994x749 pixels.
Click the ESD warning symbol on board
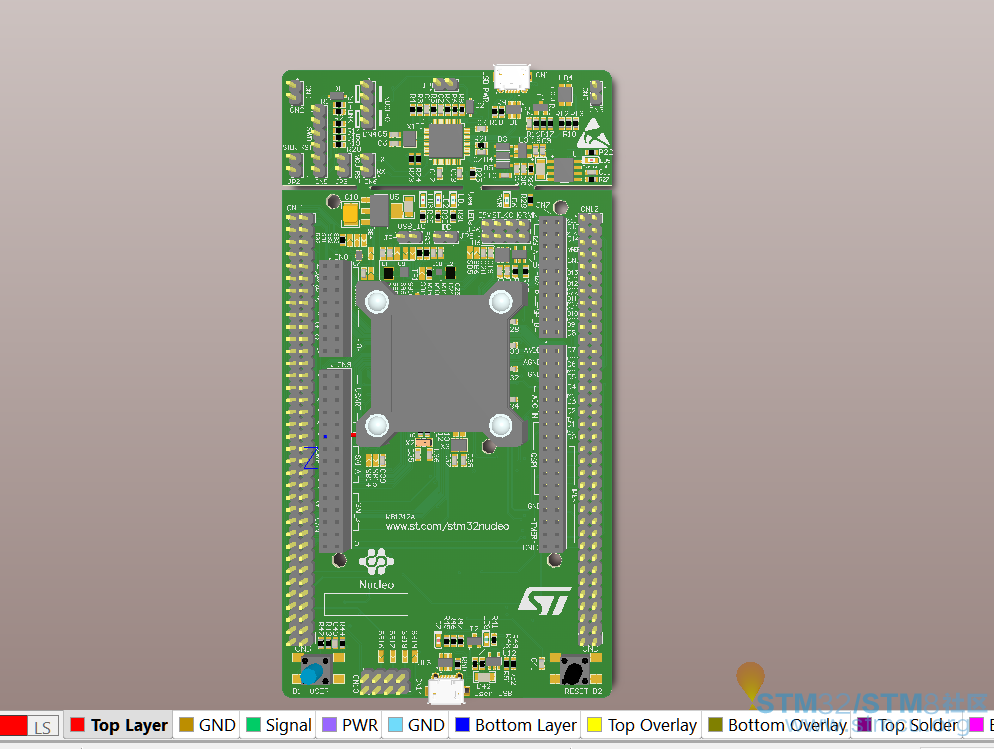(593, 133)
